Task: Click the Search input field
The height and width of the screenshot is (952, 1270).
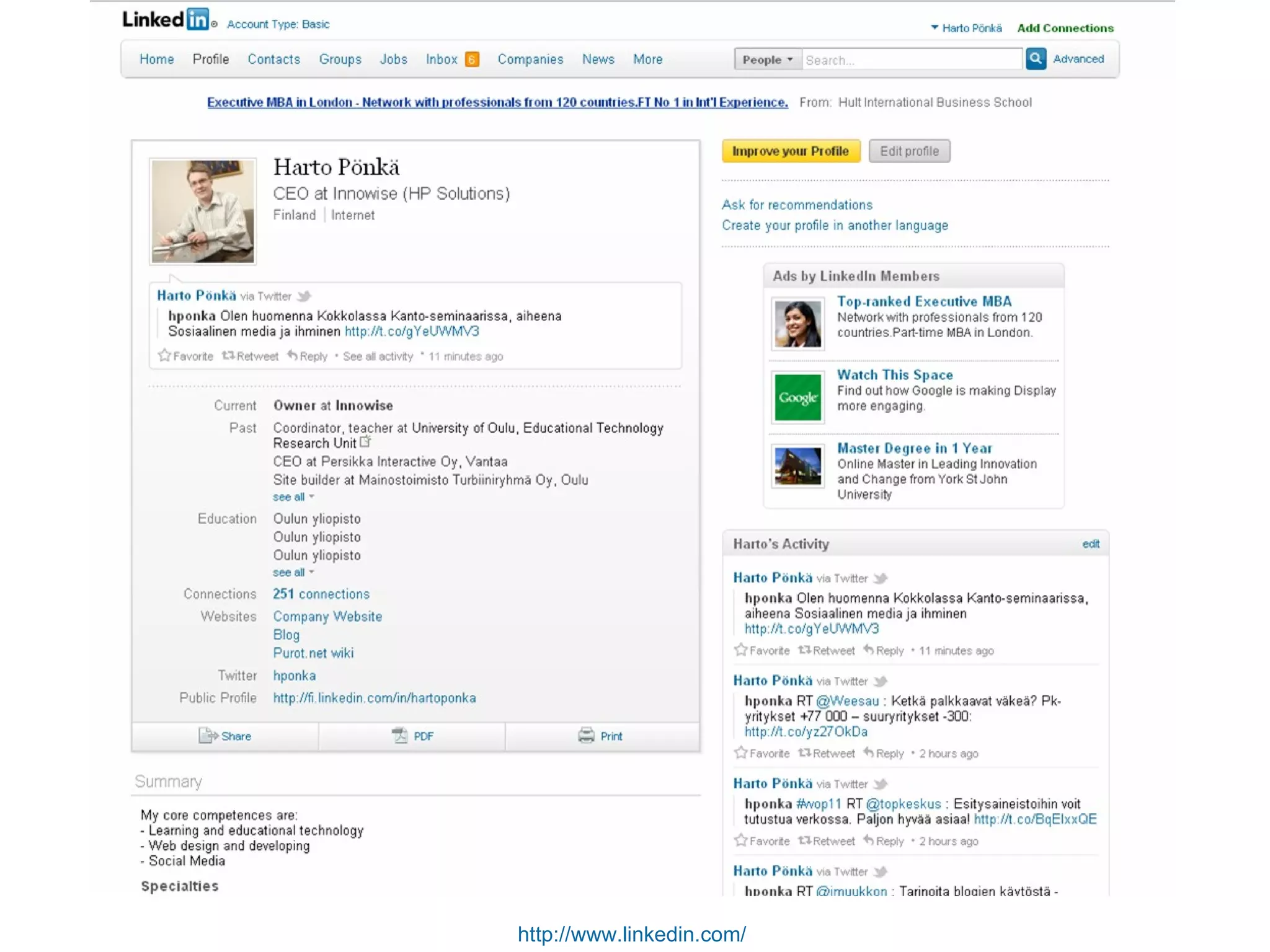Action: [912, 59]
